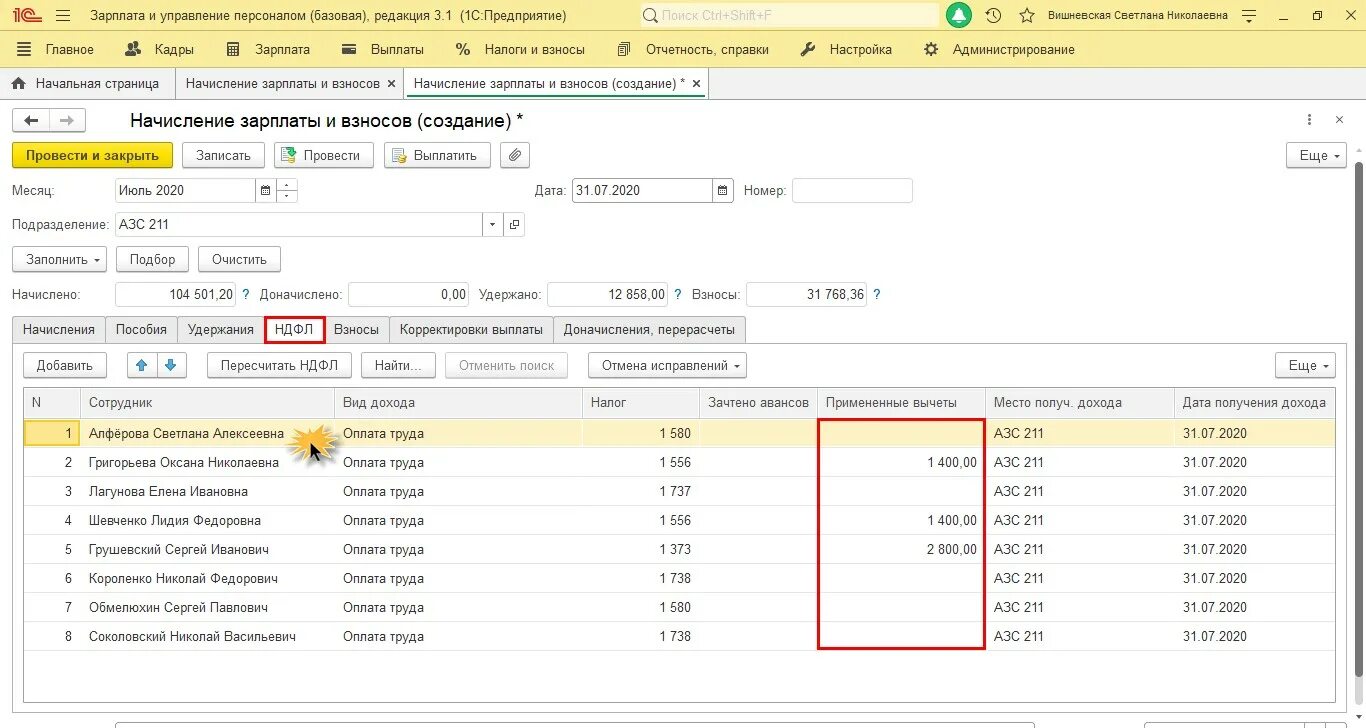This screenshot has width=1366, height=728.
Task: Open calendar picker for Дата field
Action: [x=723, y=190]
